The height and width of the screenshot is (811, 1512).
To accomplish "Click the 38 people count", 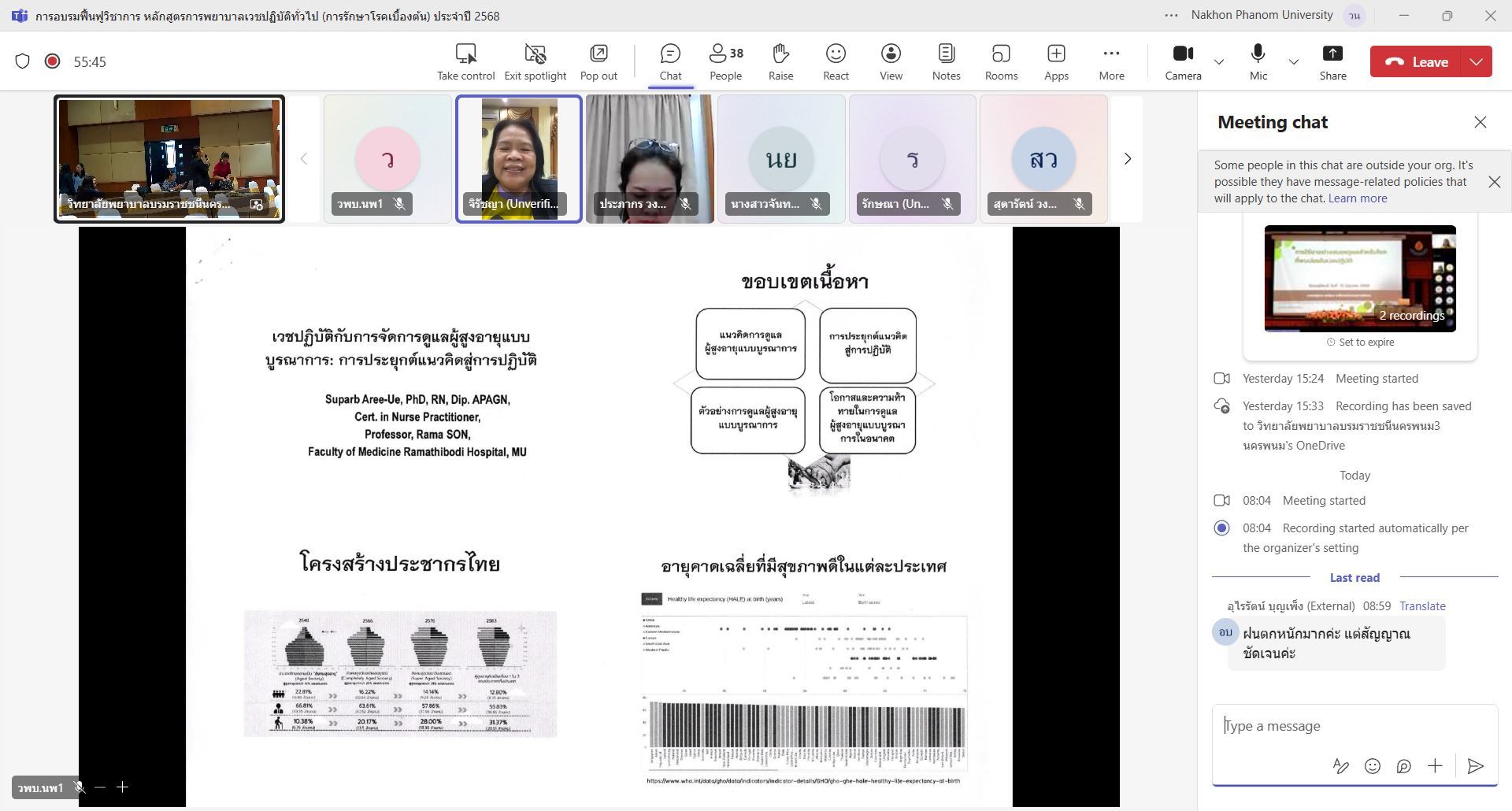I will [x=736, y=53].
